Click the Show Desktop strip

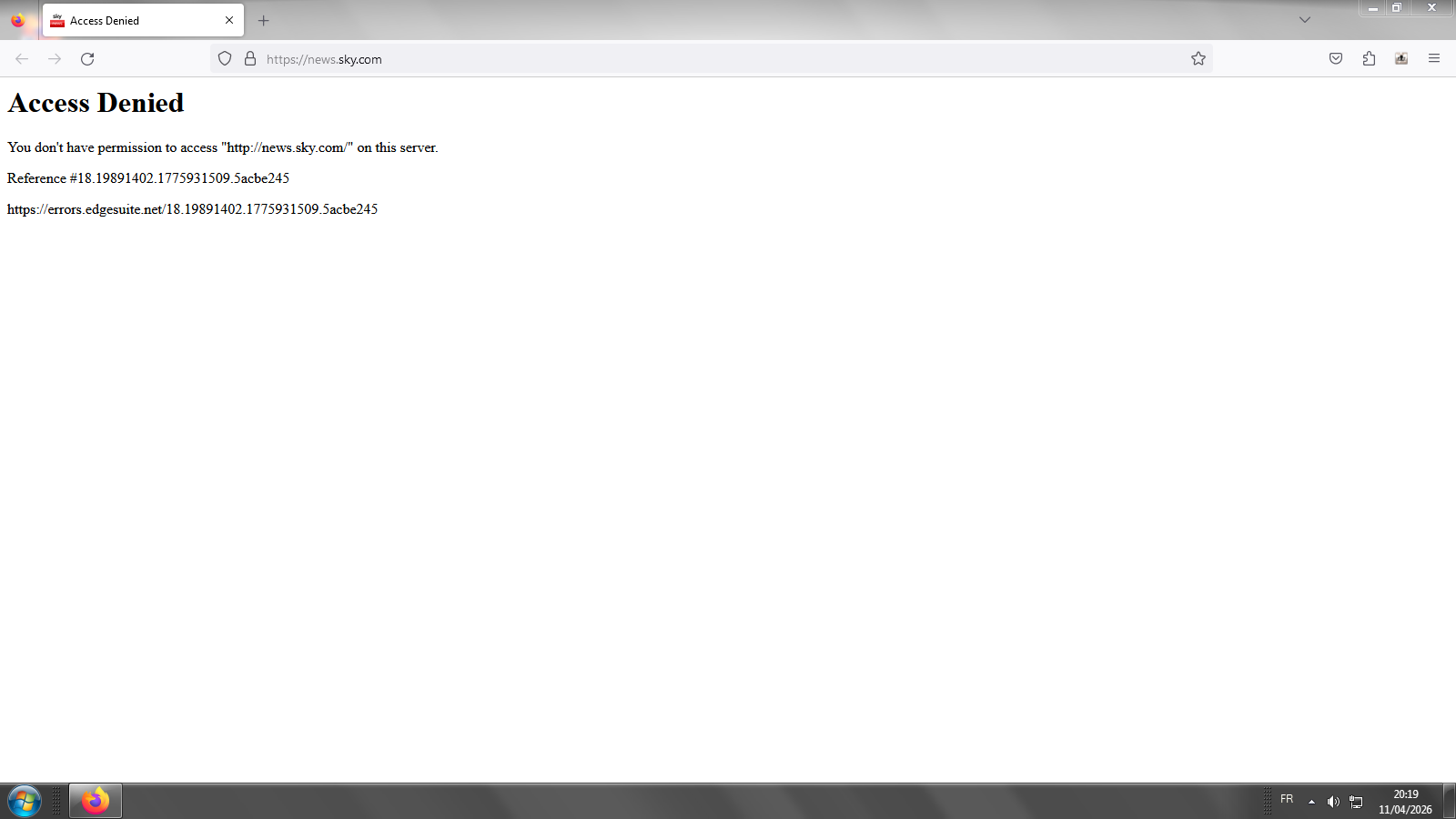1449,801
